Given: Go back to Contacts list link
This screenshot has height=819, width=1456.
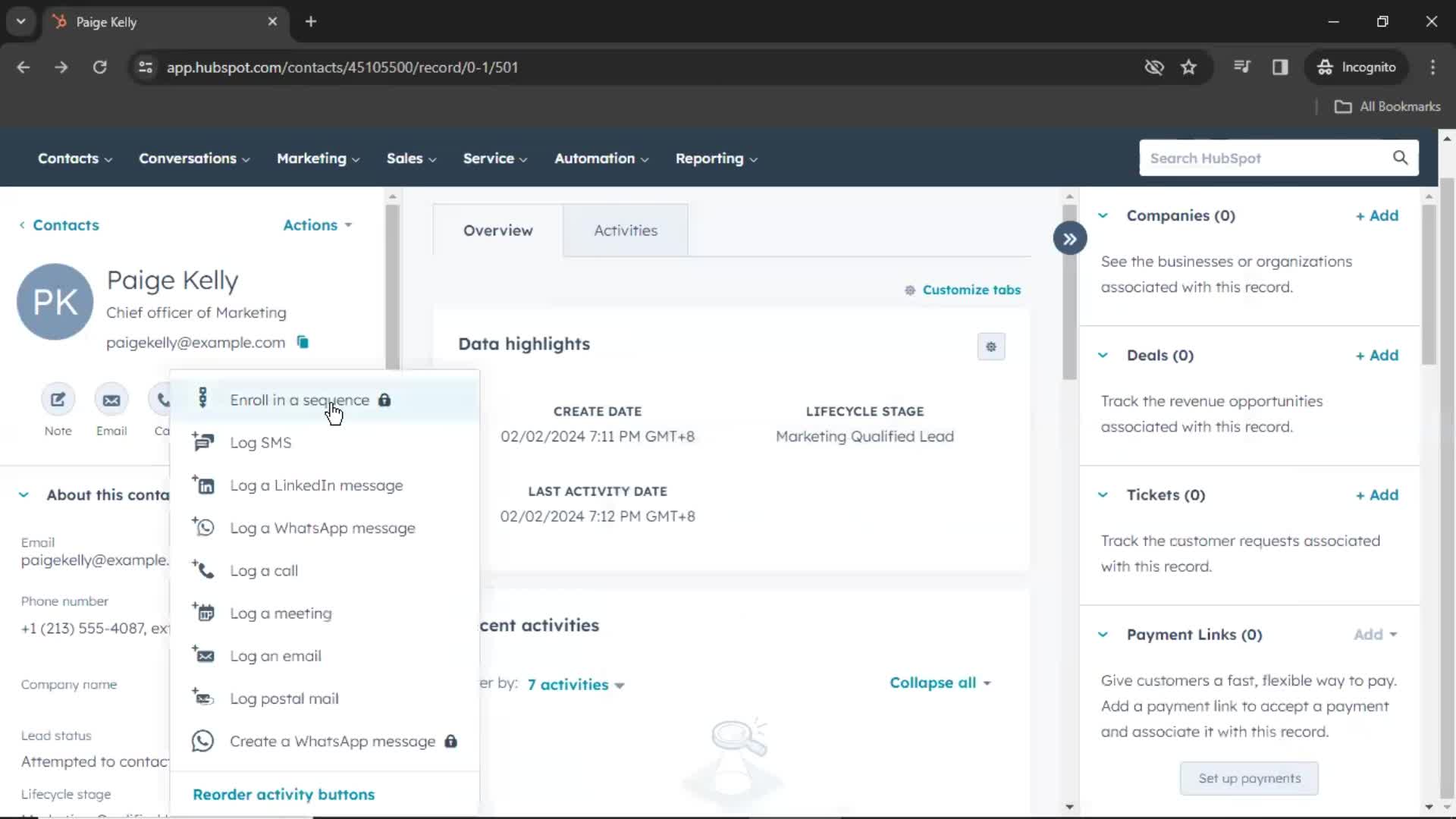Looking at the screenshot, I should [x=59, y=225].
